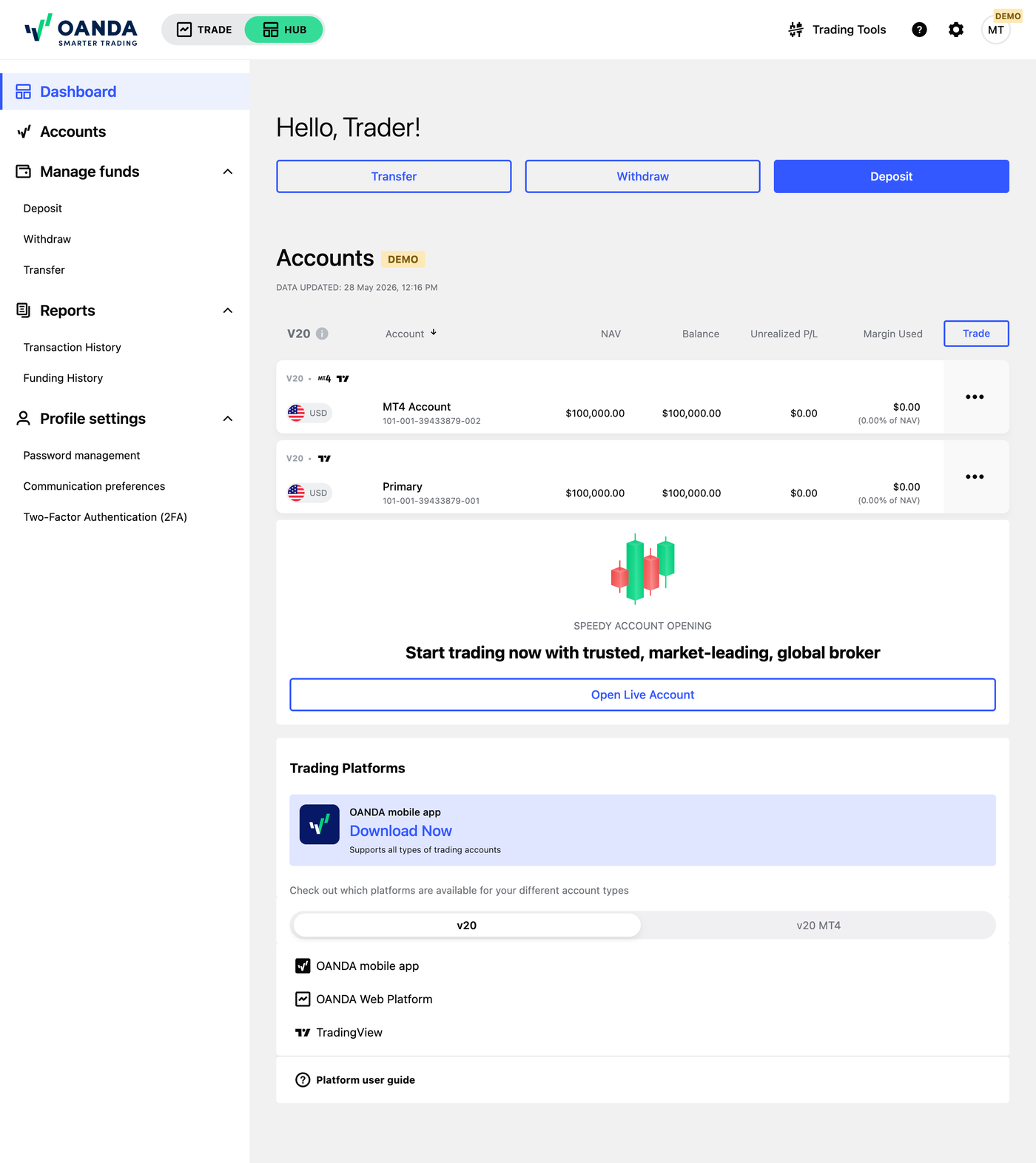Click the Trading Tools icon in header

coord(795,30)
